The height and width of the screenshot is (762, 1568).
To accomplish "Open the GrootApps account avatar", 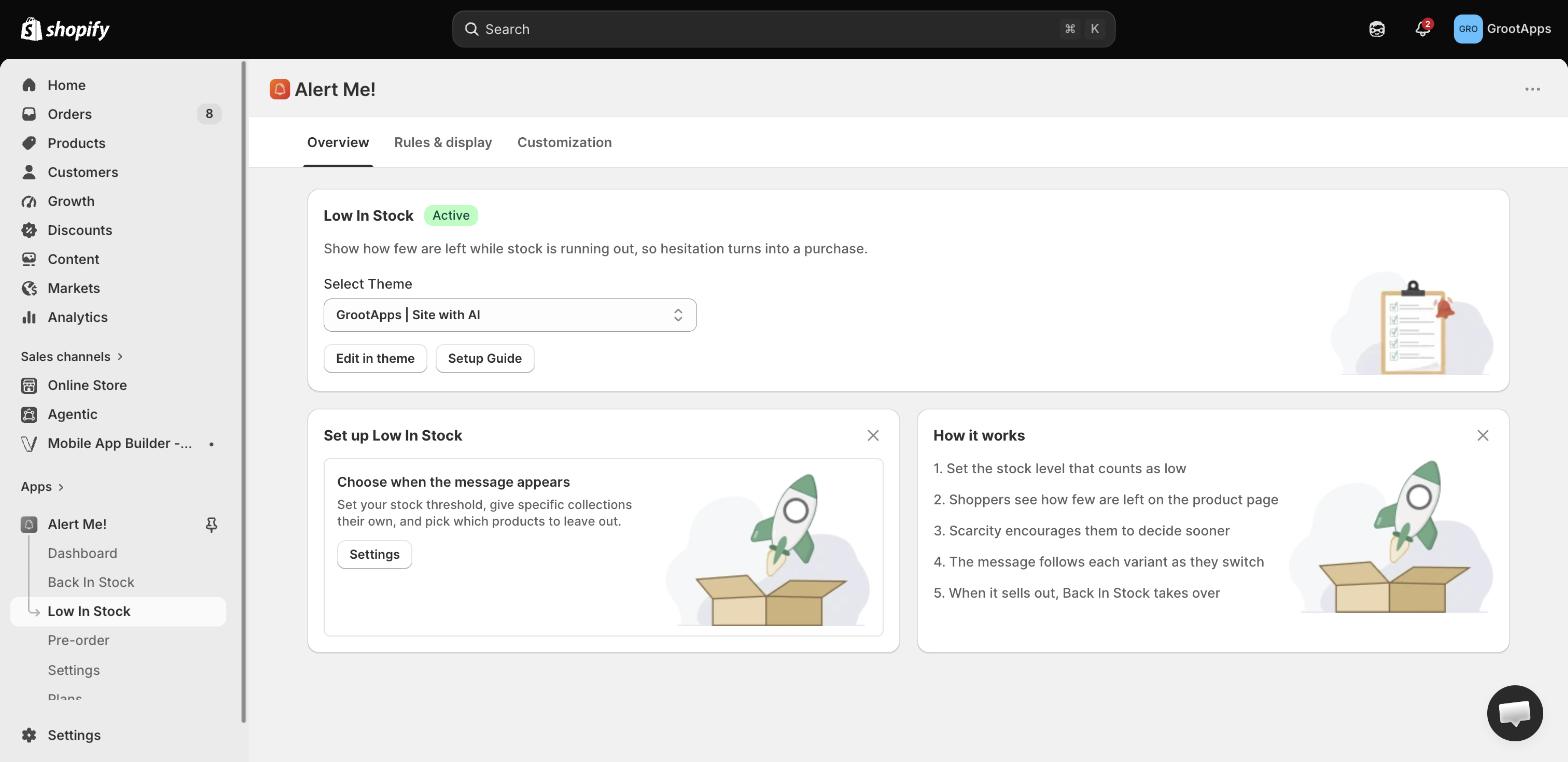I will (x=1468, y=29).
